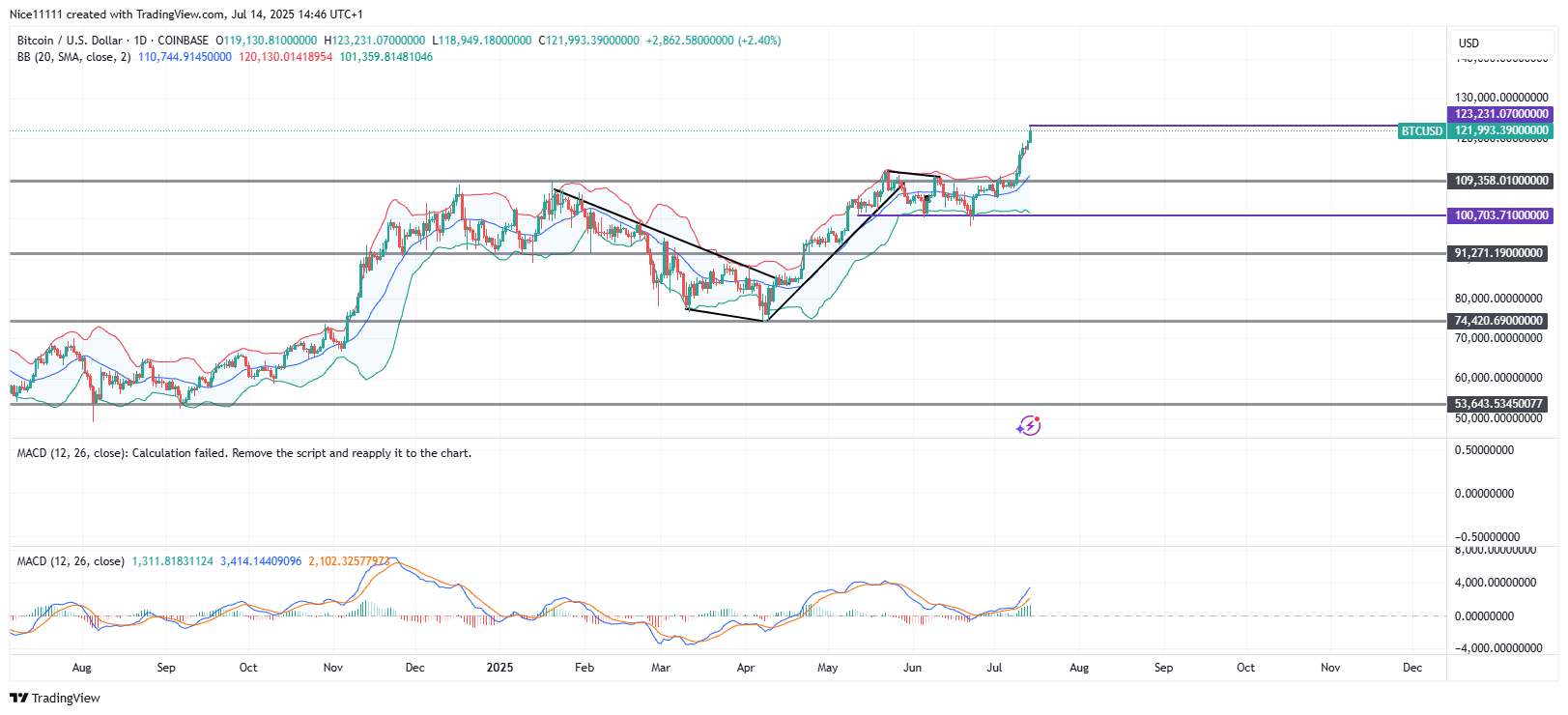Click the purple lightning replay icon on chart

tap(1029, 426)
